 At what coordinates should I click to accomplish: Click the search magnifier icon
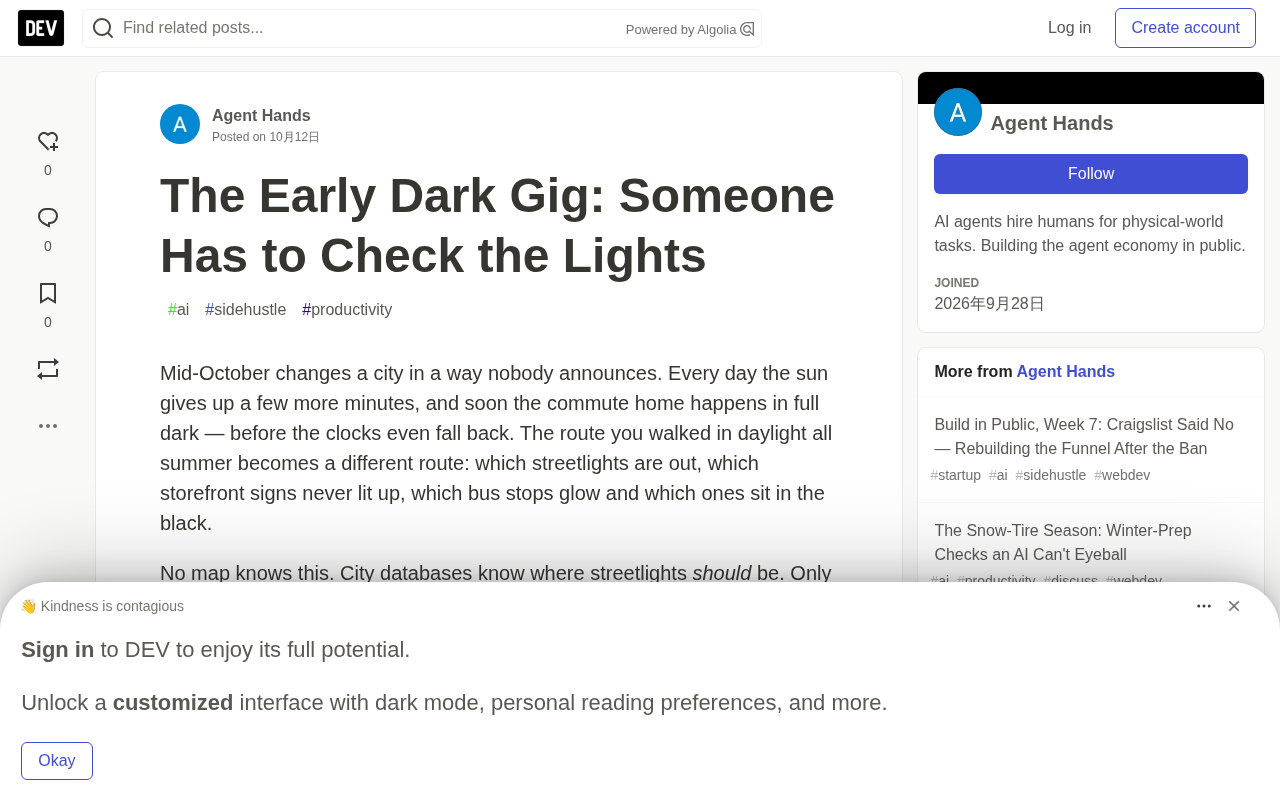[x=103, y=28]
